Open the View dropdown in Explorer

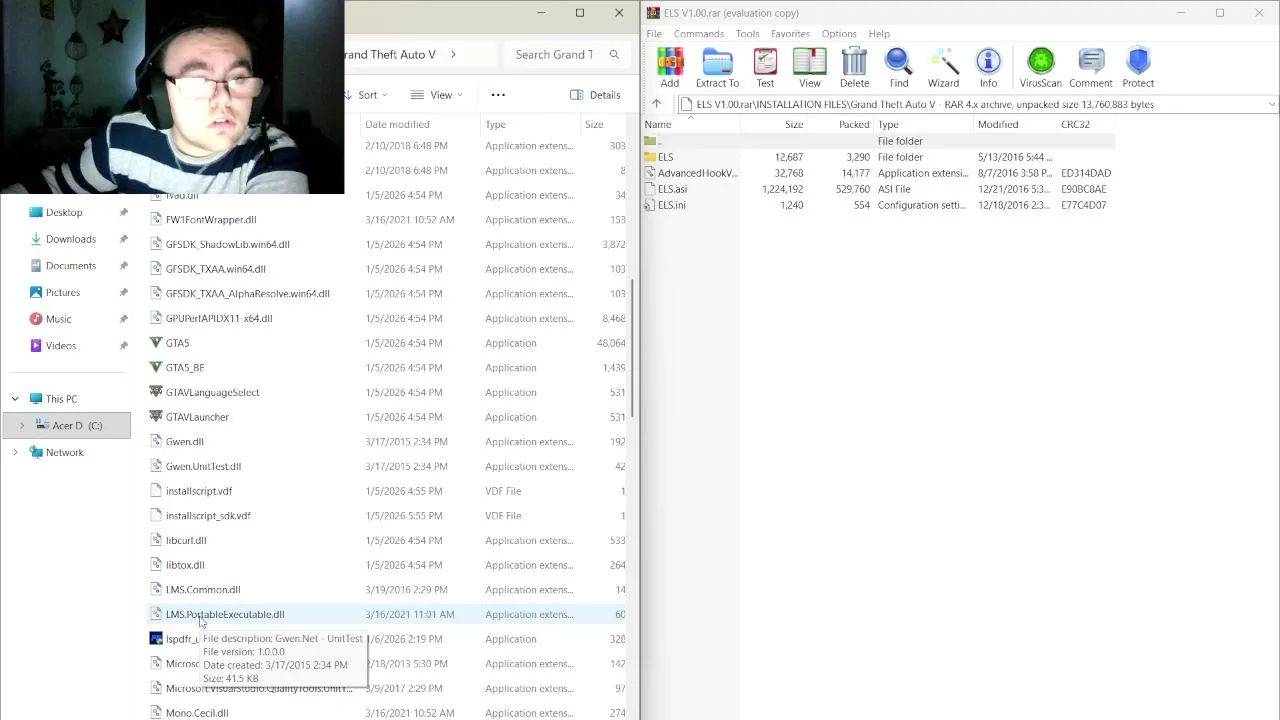440,95
